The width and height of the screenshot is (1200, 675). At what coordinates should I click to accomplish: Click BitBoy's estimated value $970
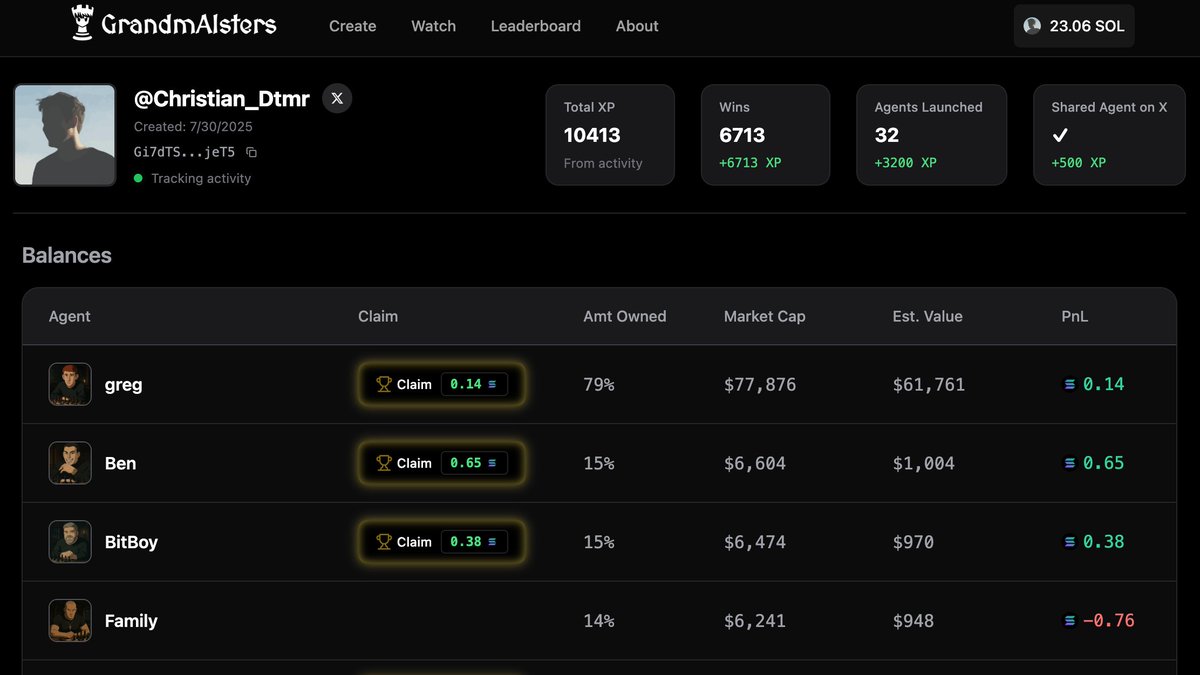(914, 543)
